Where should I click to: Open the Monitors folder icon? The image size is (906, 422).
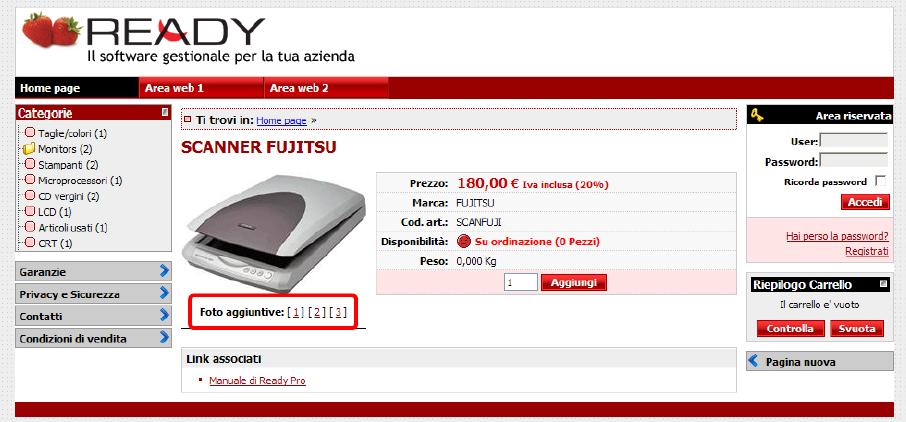pos(29,149)
